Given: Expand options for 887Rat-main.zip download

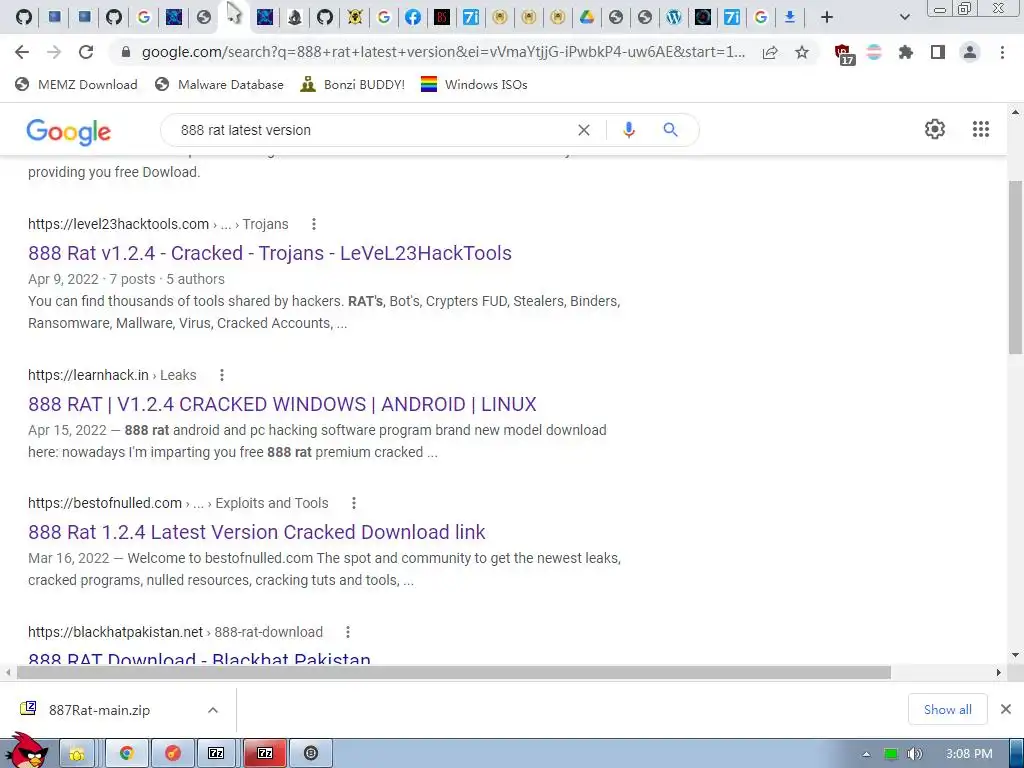Looking at the screenshot, I should (x=213, y=710).
